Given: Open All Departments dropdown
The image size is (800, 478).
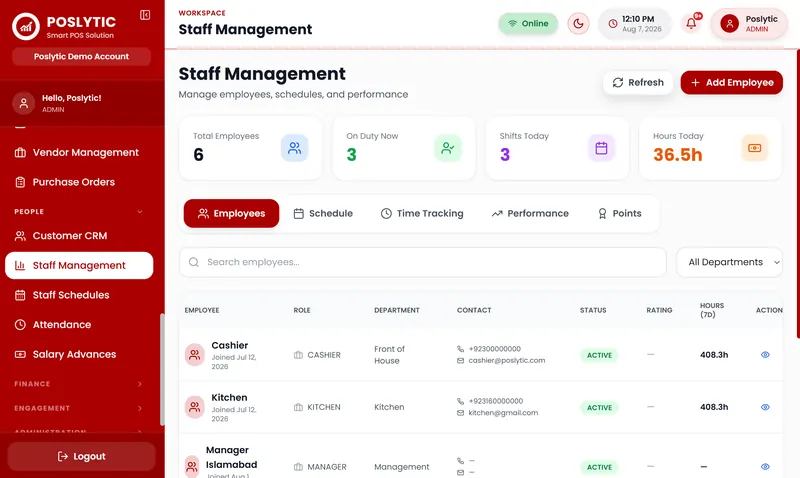Looking at the screenshot, I should point(729,262).
